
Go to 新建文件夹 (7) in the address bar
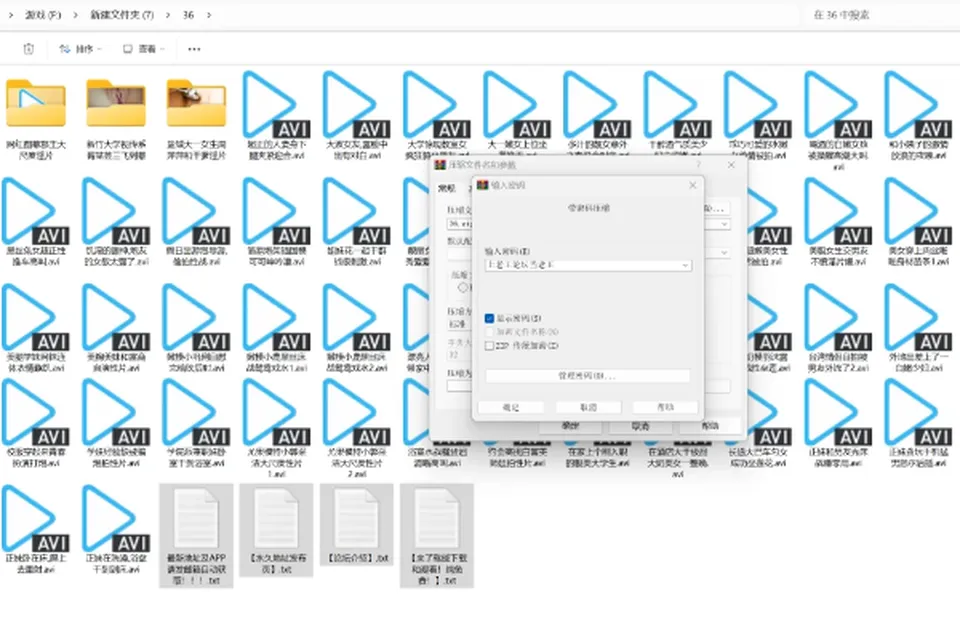pyautogui.click(x=122, y=15)
